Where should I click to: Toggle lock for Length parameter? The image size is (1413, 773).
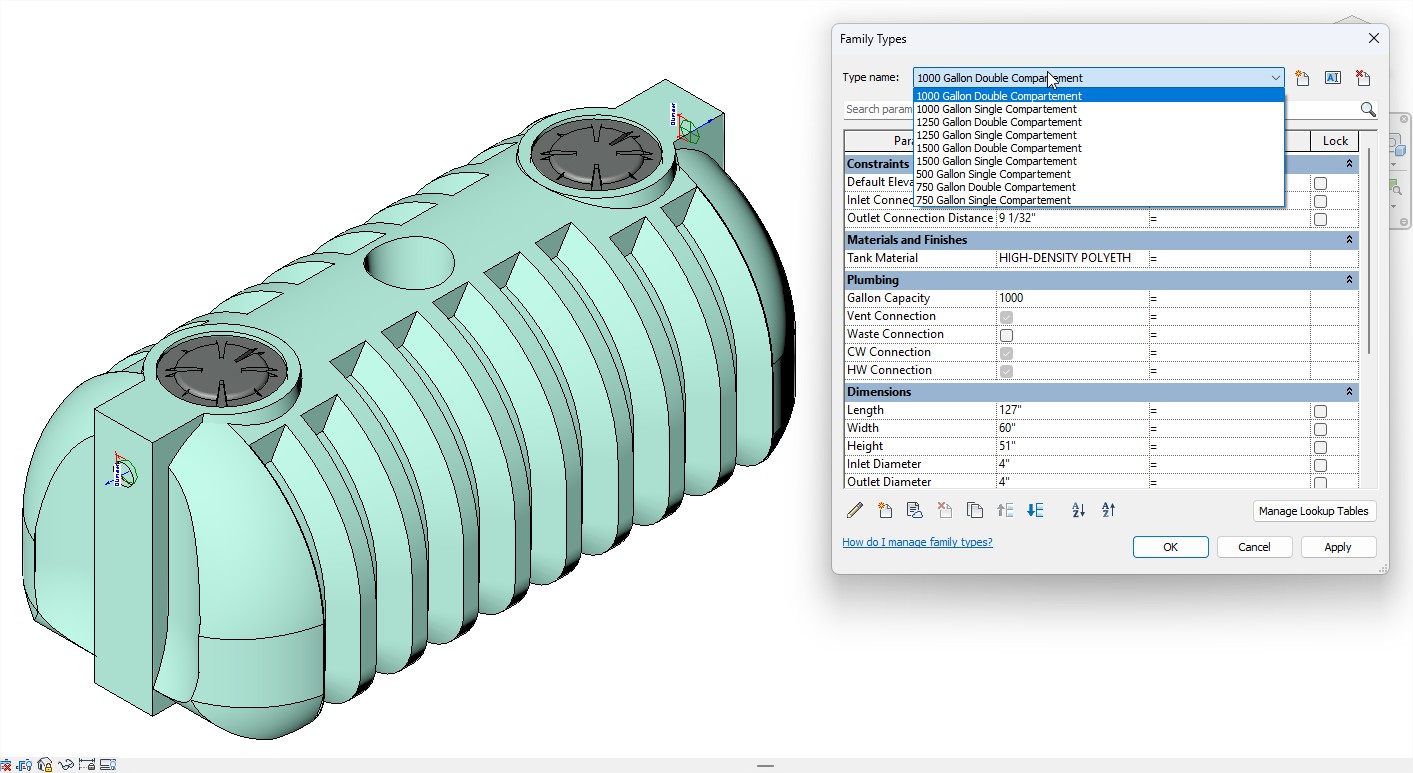(x=1320, y=411)
